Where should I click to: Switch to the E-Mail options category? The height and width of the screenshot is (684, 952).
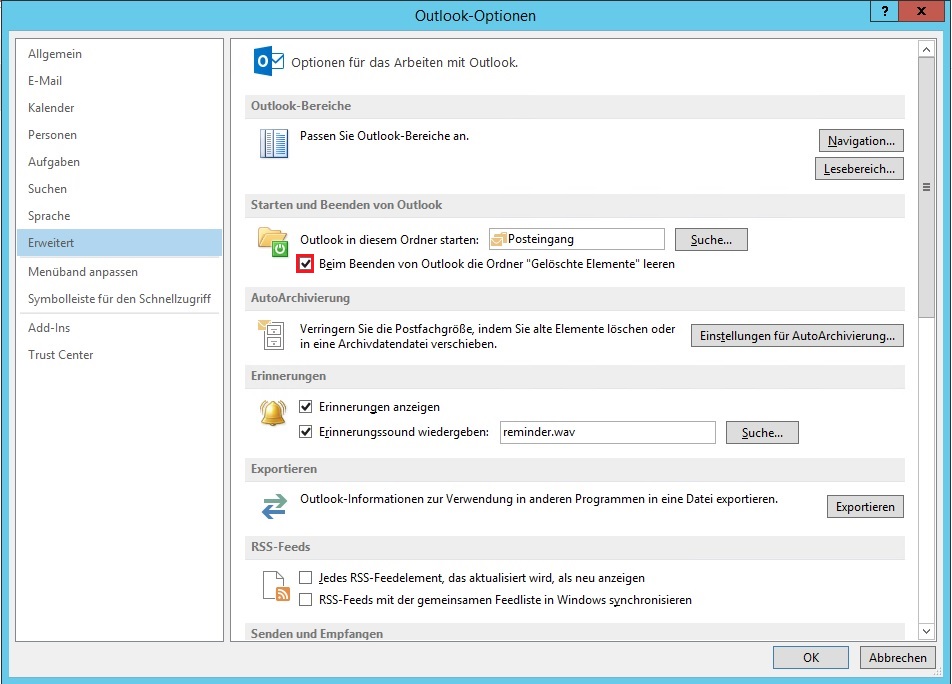pos(119,81)
